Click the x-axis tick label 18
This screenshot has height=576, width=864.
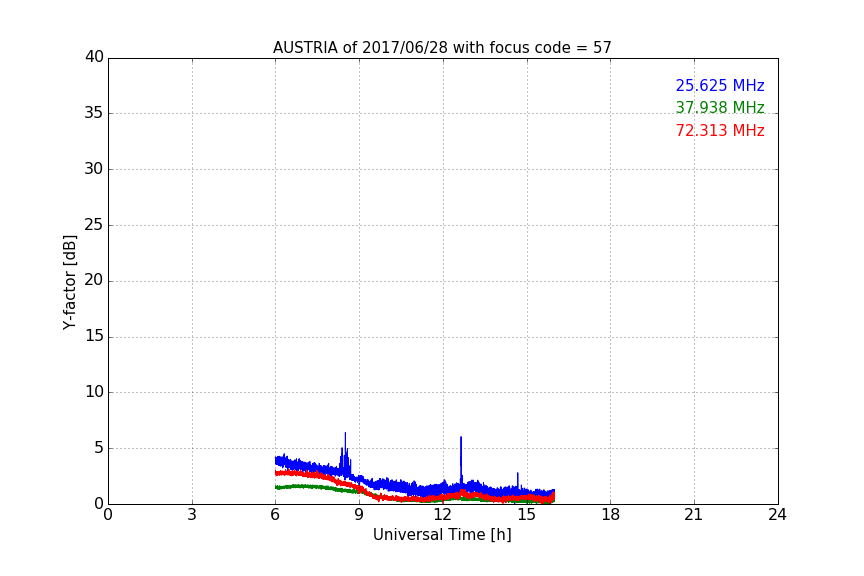tap(611, 515)
